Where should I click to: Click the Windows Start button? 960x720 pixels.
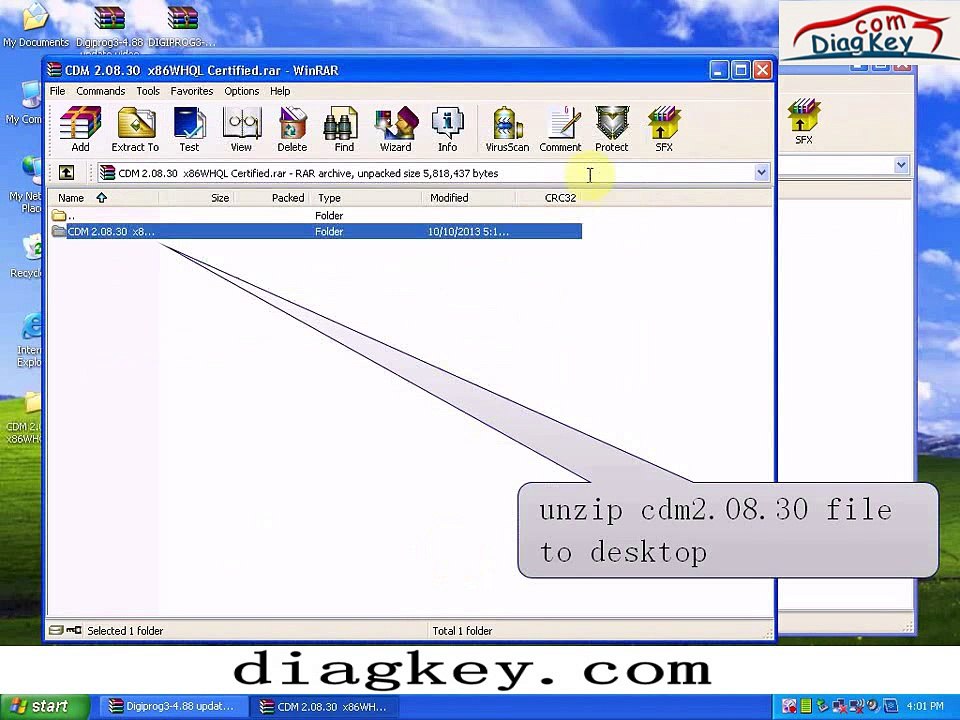click(44, 706)
